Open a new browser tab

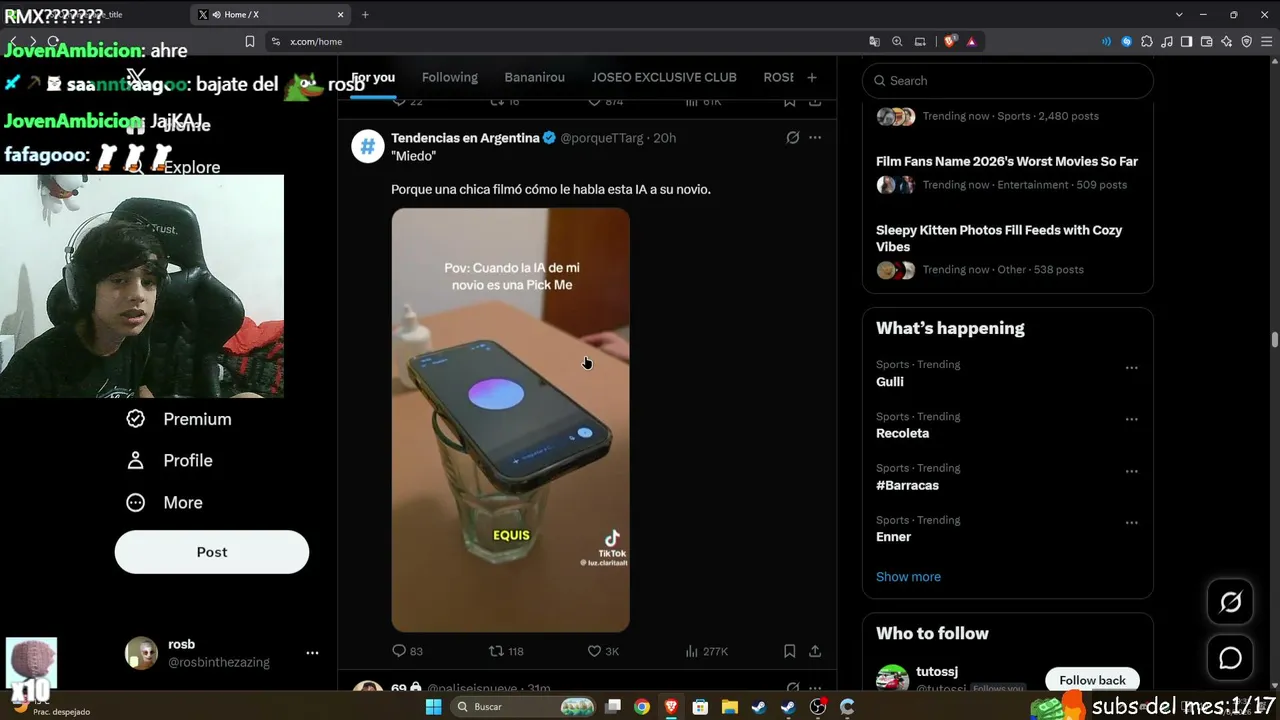[365, 15]
